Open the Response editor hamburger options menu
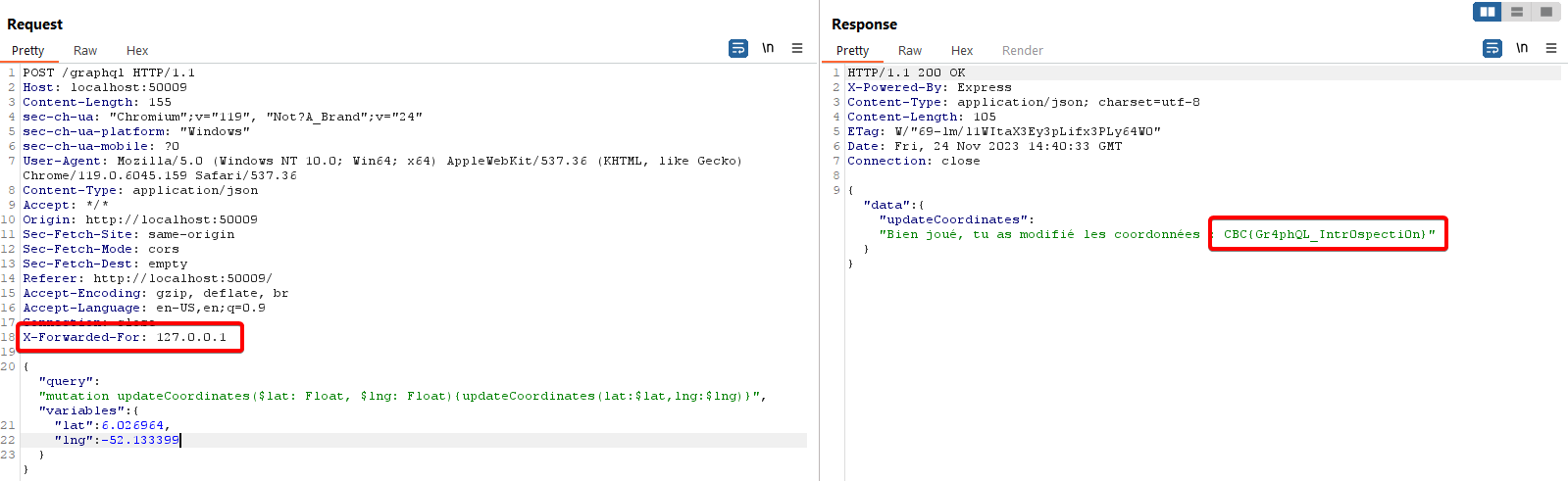Image resolution: width=1568 pixels, height=481 pixels. pyautogui.click(x=1551, y=48)
